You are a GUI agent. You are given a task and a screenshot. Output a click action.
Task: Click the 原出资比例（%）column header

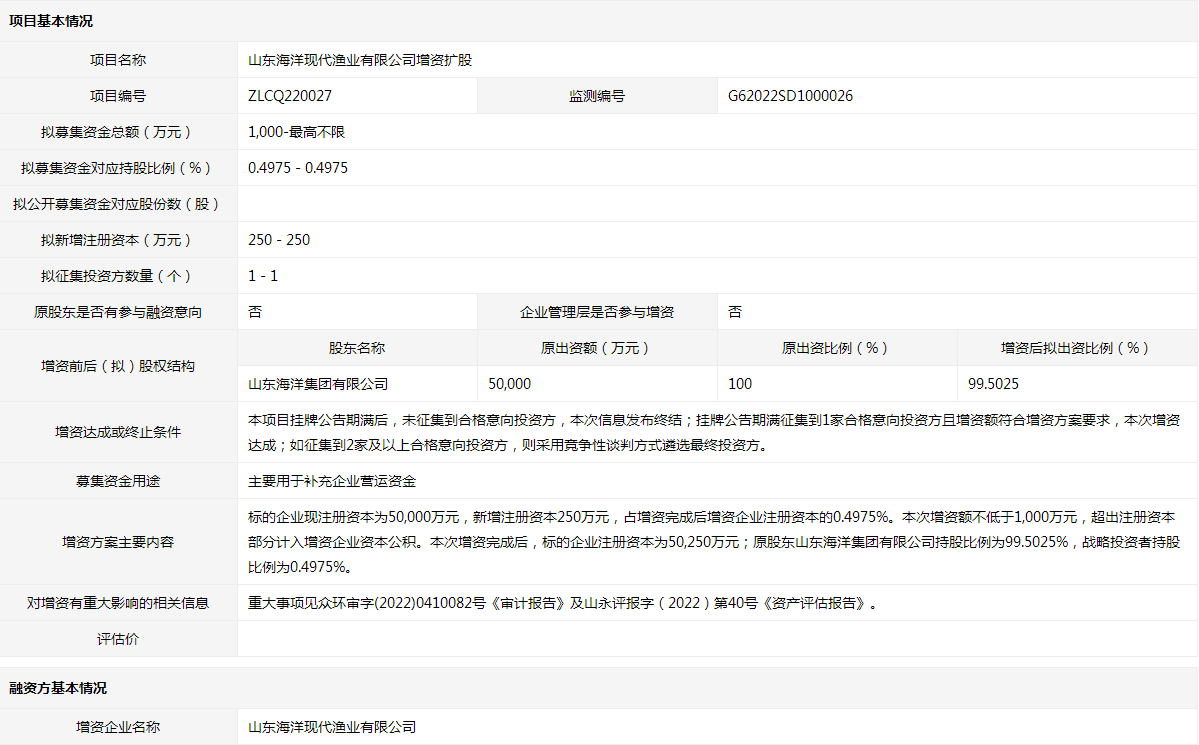click(837, 348)
